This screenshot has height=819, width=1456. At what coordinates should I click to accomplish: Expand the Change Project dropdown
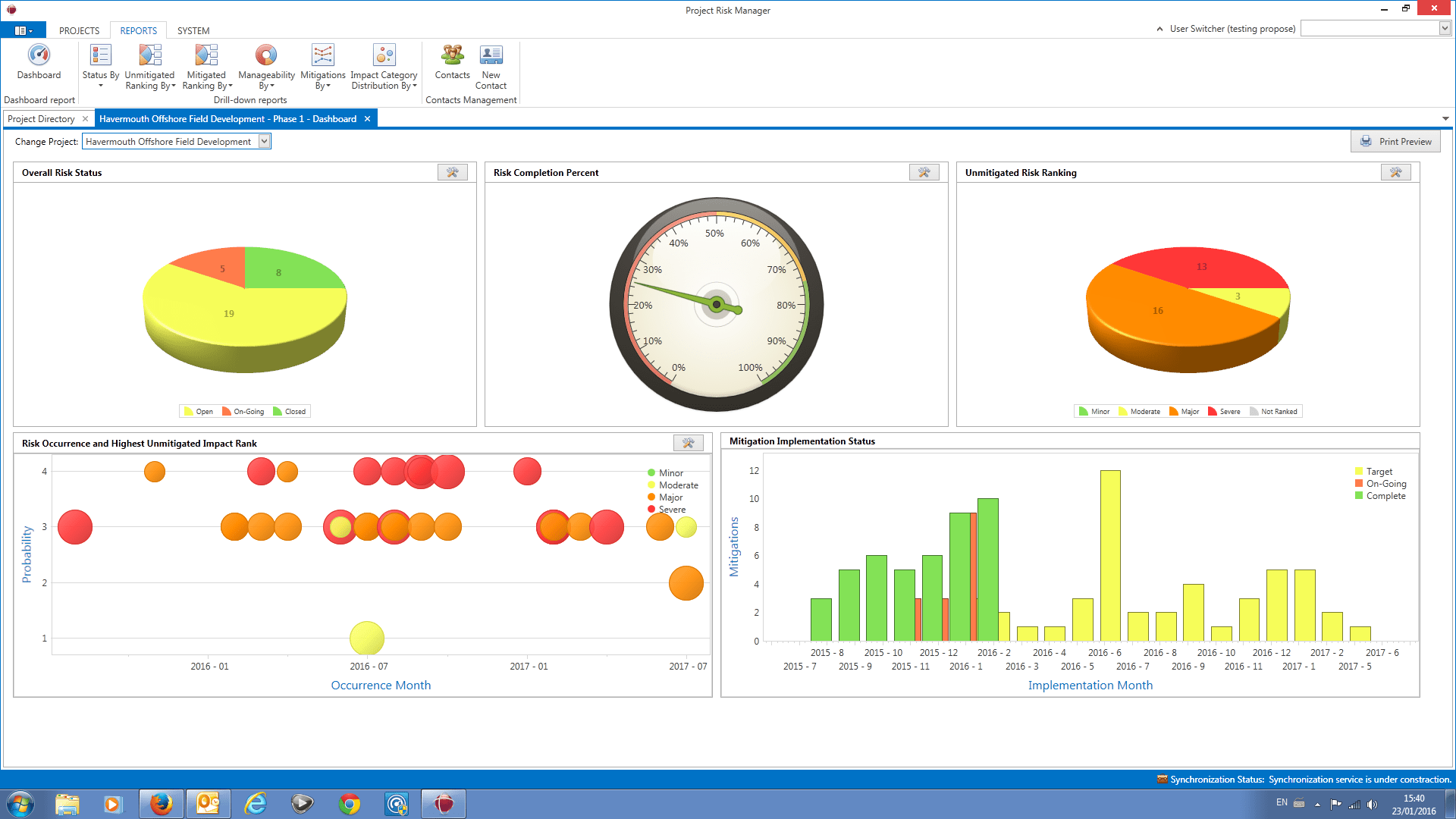click(x=264, y=142)
